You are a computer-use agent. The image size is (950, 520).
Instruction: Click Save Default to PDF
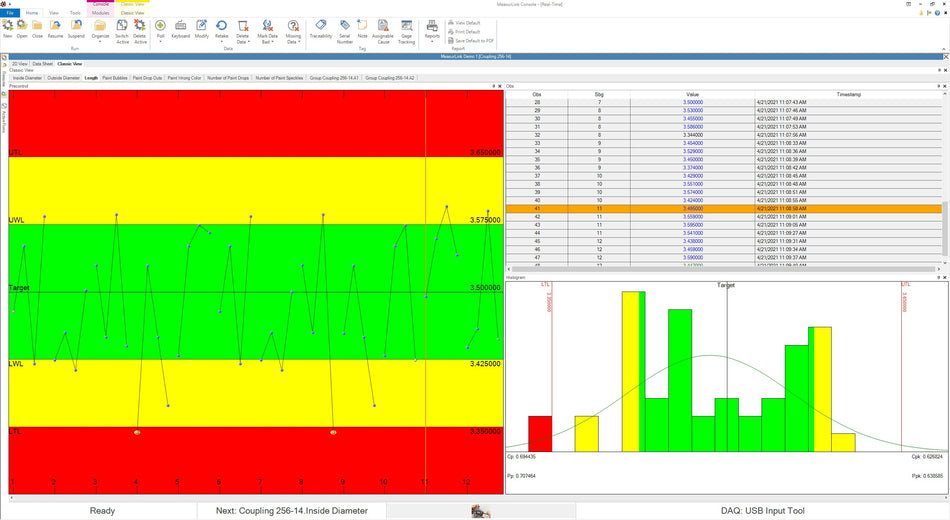476,40
